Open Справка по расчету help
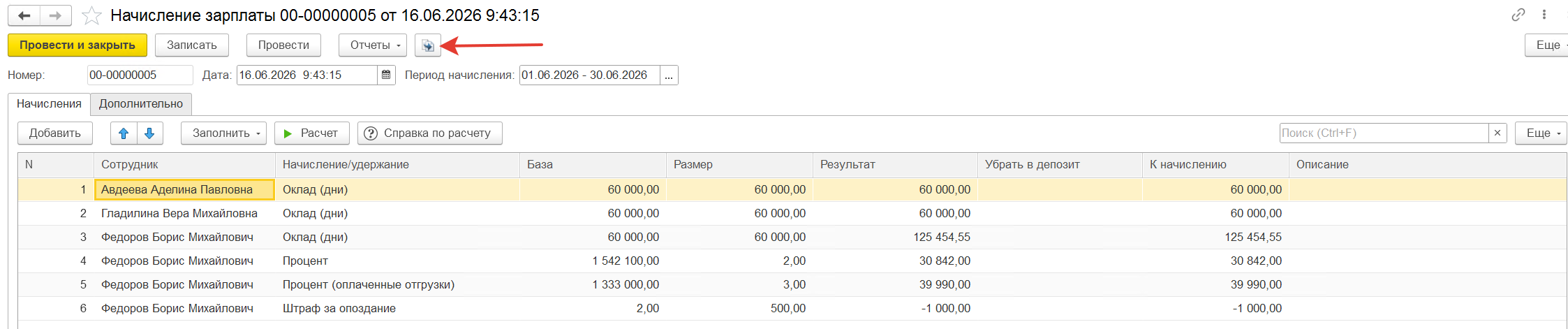The height and width of the screenshot is (329, 1568). 429,133
